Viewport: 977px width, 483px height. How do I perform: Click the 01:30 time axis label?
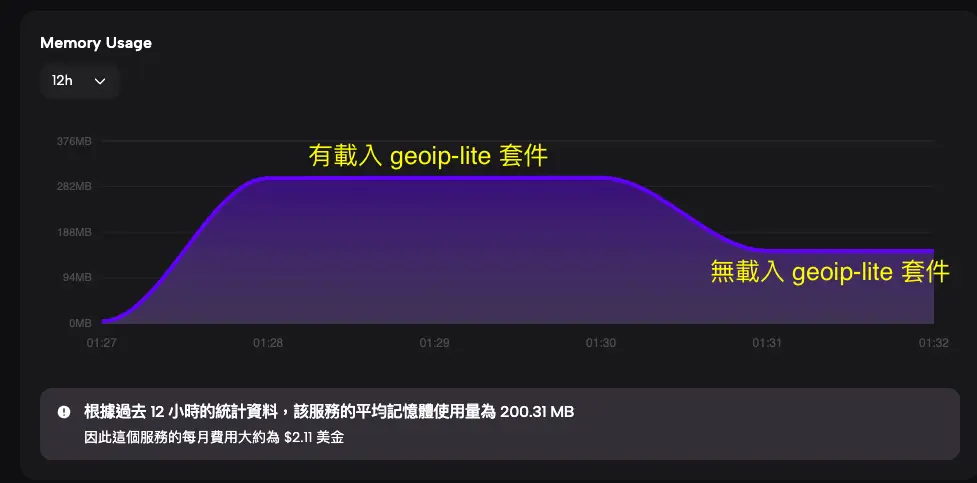tap(601, 343)
